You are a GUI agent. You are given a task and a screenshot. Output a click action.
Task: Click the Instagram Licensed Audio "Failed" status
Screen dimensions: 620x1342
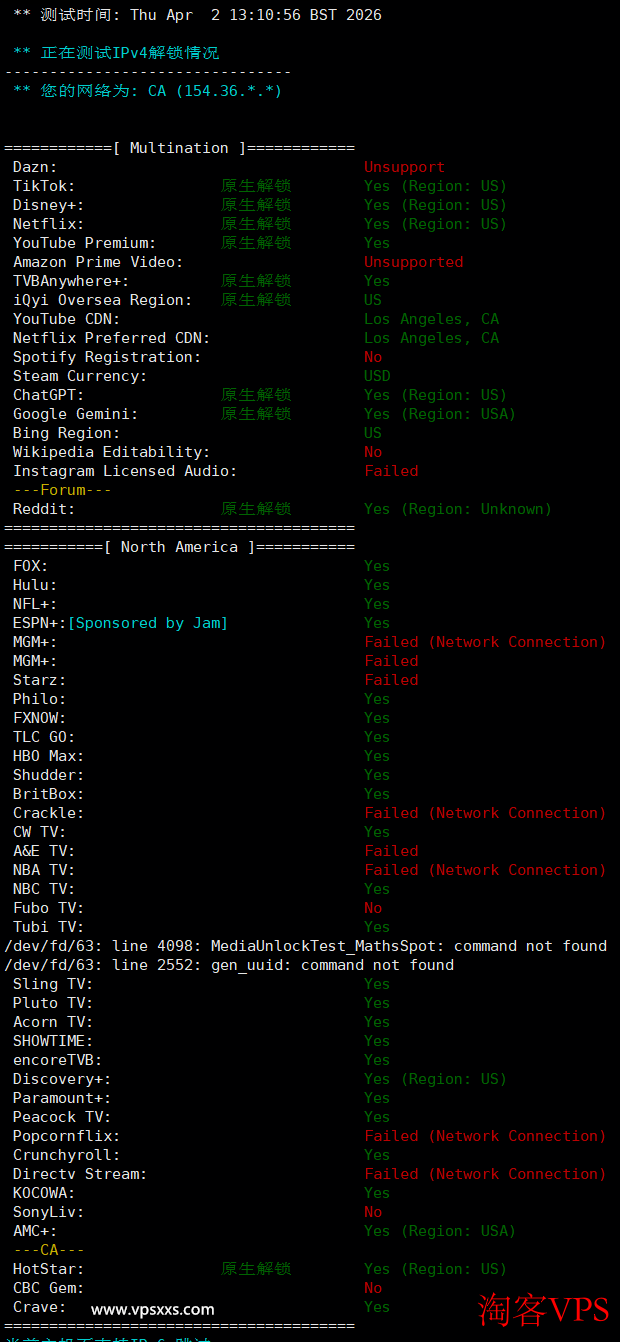point(391,471)
